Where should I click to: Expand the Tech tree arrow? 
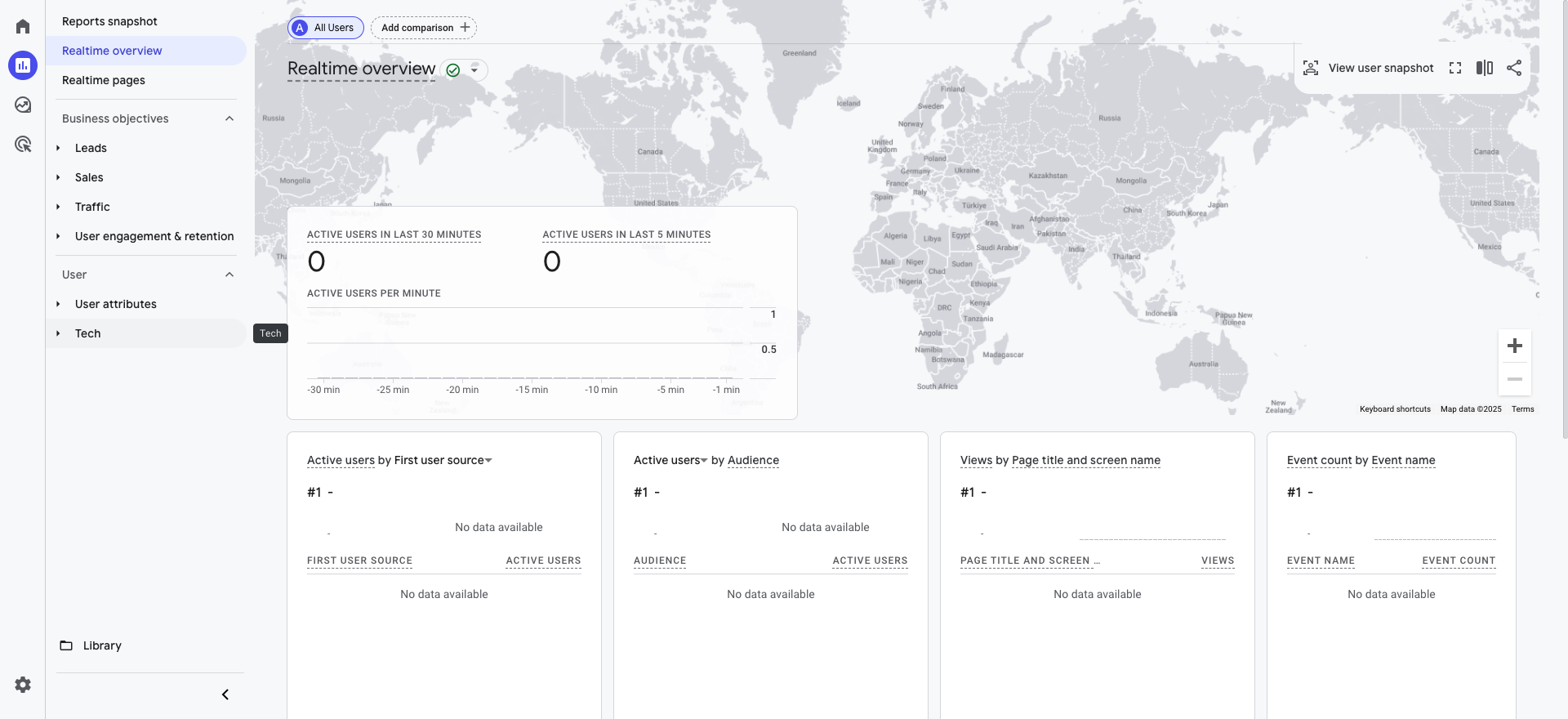click(x=58, y=333)
